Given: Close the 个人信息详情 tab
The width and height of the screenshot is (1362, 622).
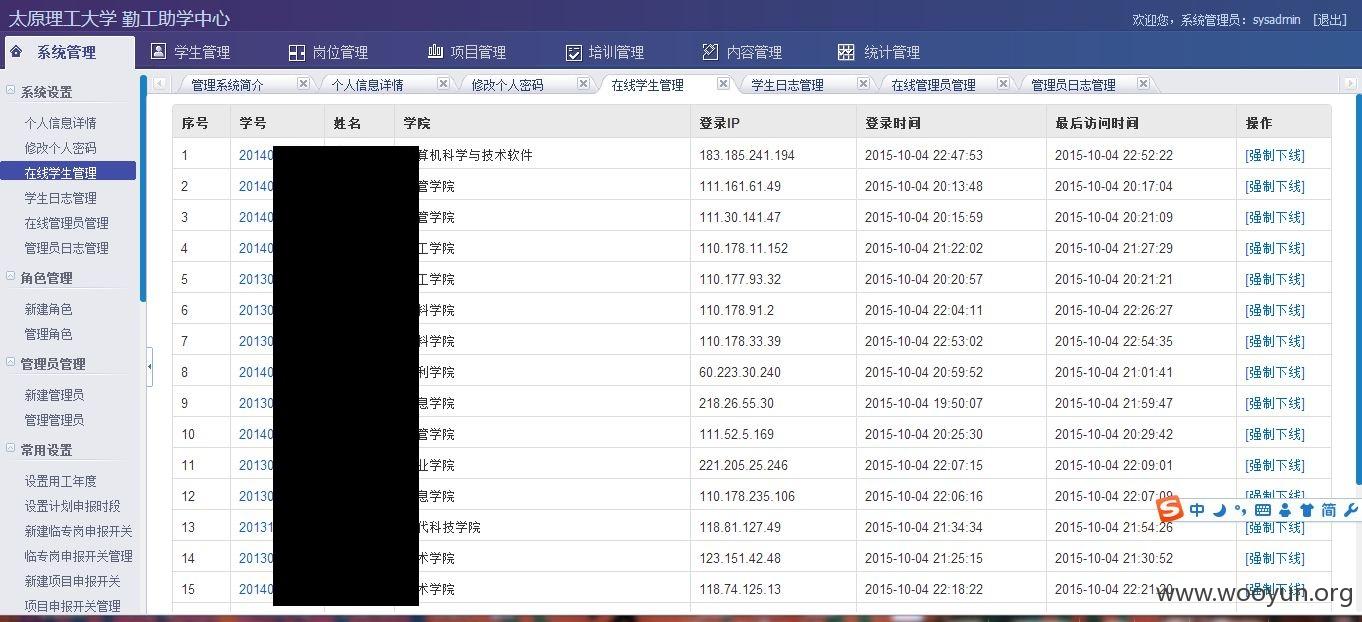Looking at the screenshot, I should pos(443,84).
